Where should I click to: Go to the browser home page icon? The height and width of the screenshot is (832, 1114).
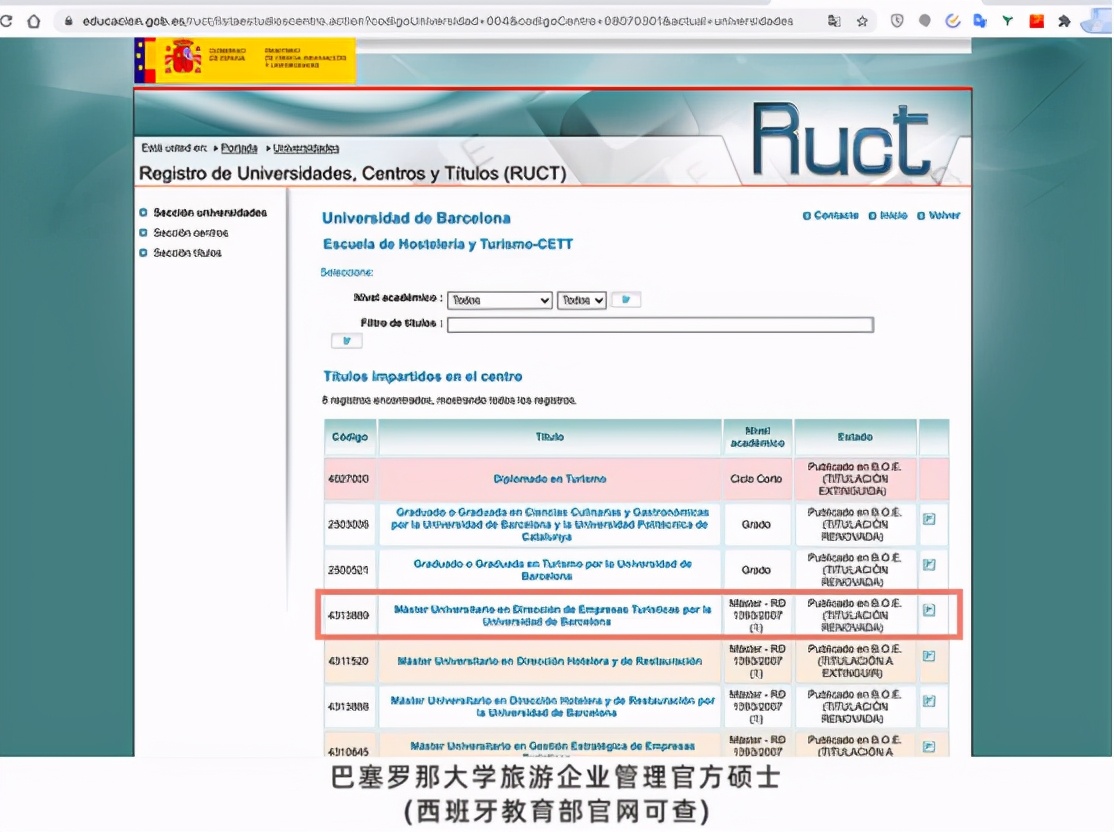tap(33, 21)
